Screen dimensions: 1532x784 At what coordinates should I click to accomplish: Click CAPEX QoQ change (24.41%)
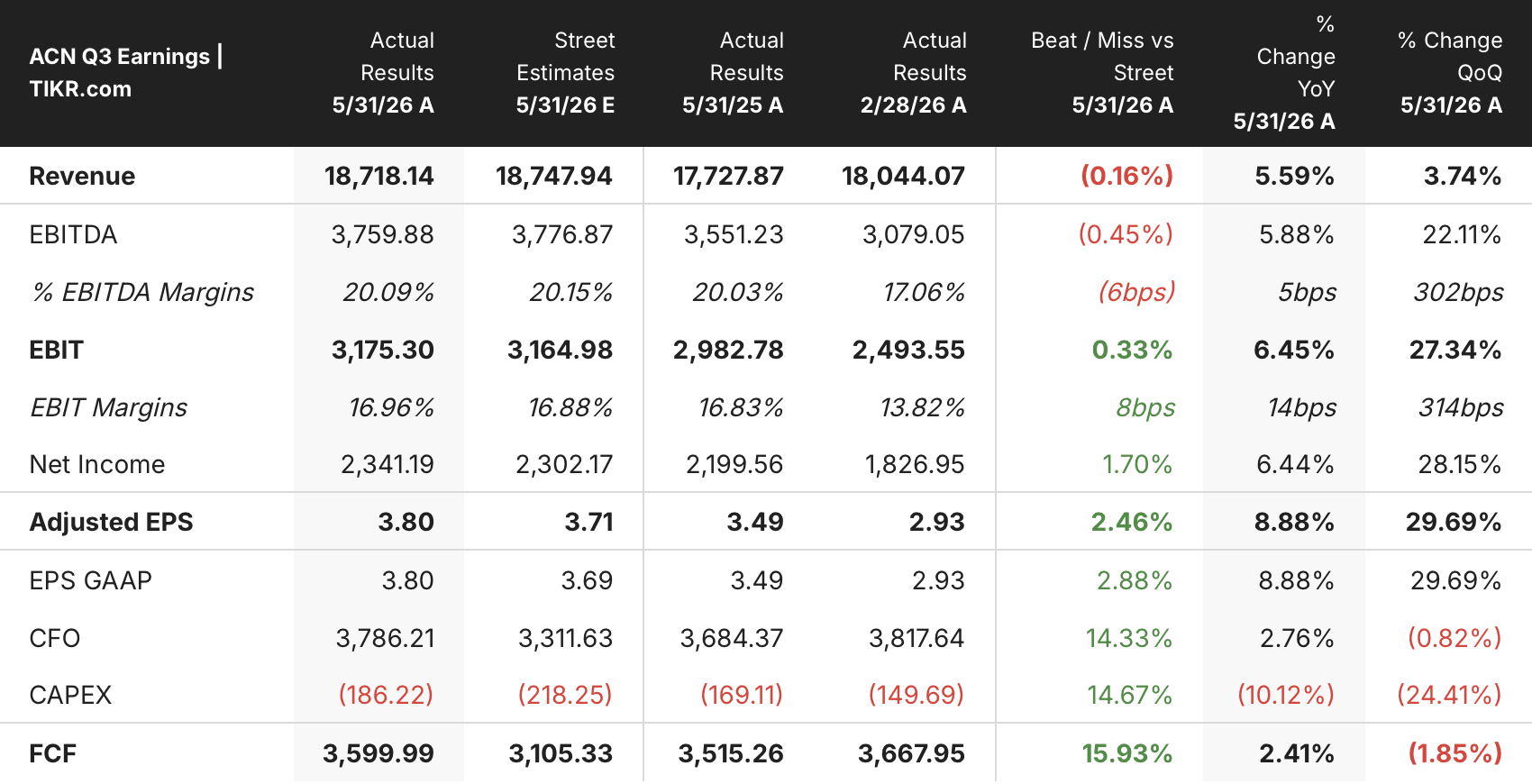click(1449, 695)
